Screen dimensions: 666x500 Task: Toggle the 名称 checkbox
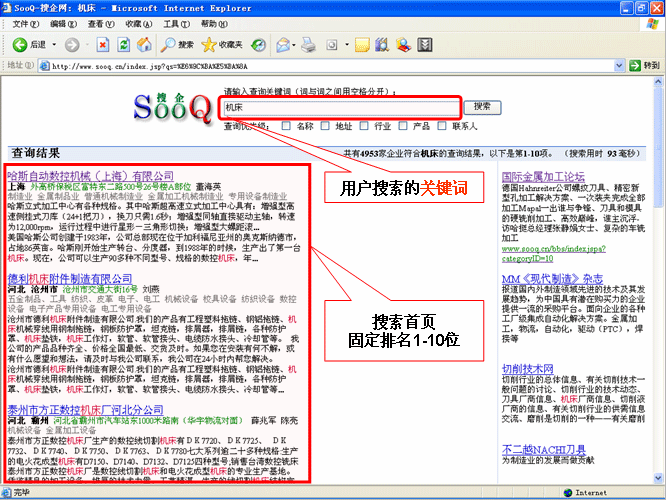pos(286,126)
